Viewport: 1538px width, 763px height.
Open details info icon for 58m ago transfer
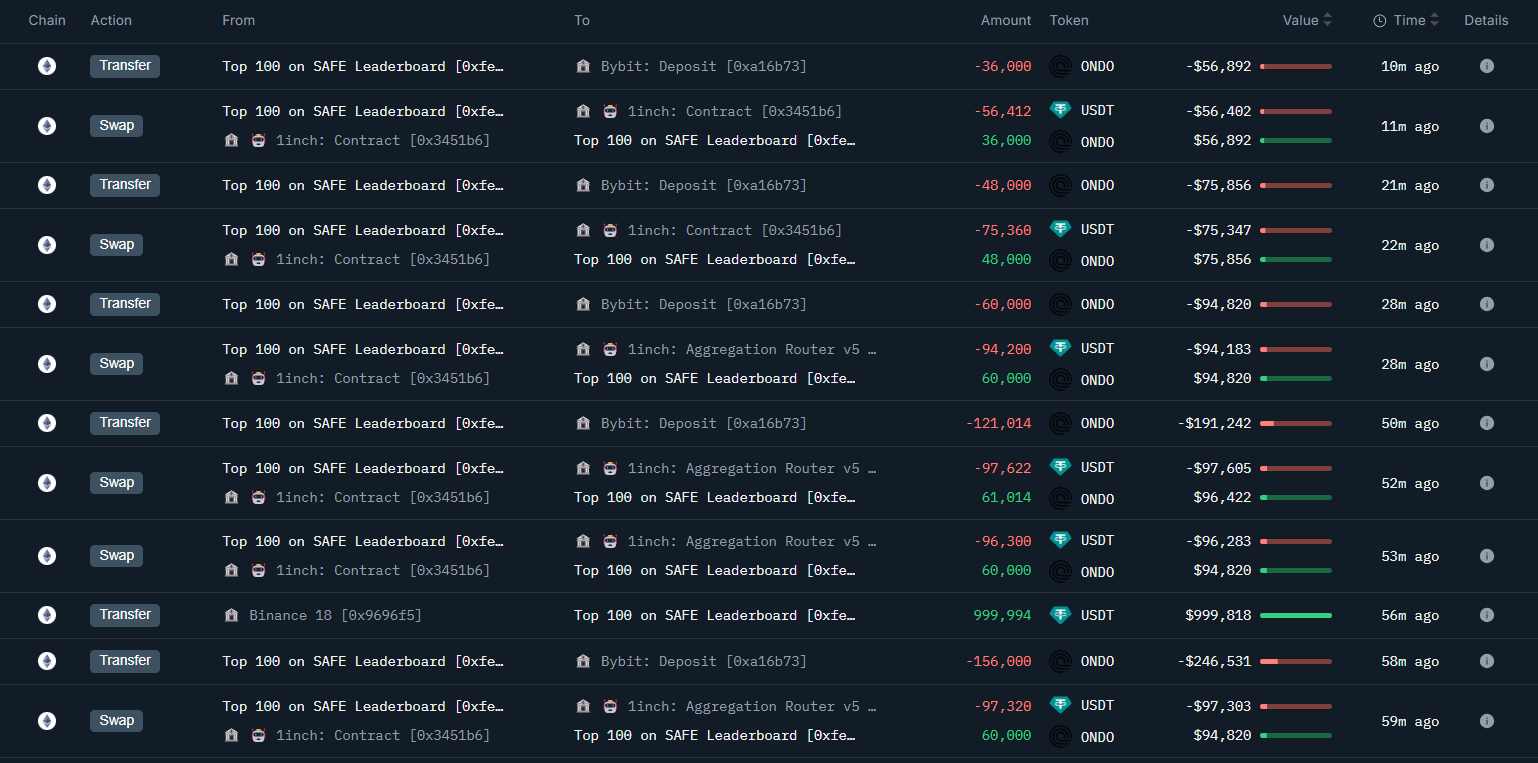[x=1486, y=661]
